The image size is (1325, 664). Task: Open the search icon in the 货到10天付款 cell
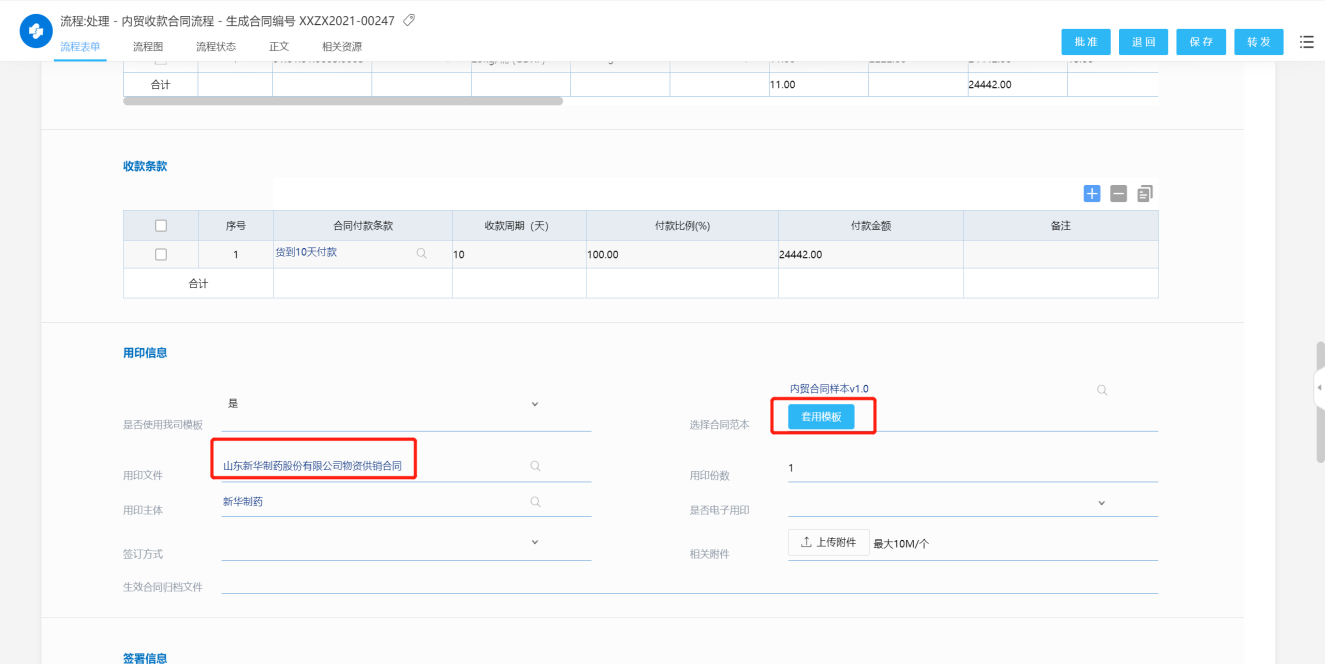pyautogui.click(x=422, y=254)
